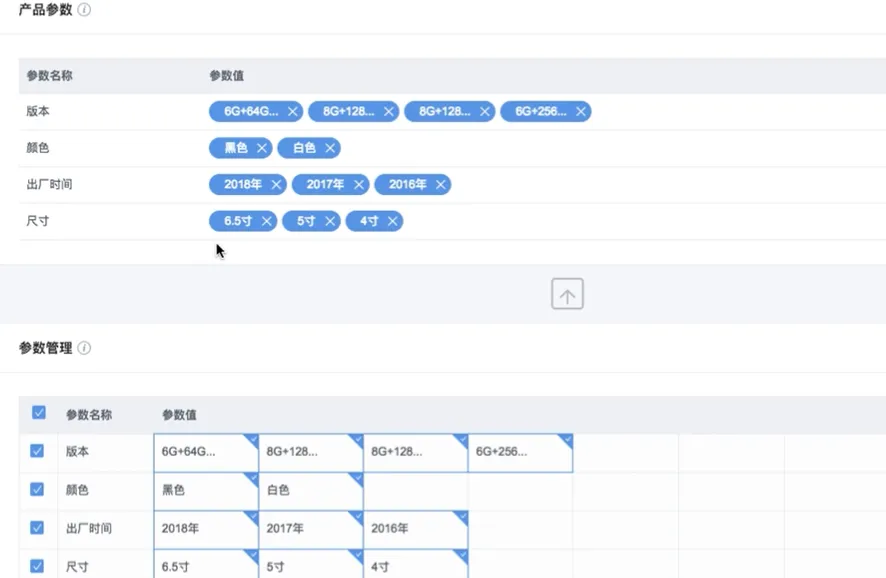The height and width of the screenshot is (578, 886).
Task: Click 颜色 label in the 产品参数 table
Action: [x=38, y=148]
